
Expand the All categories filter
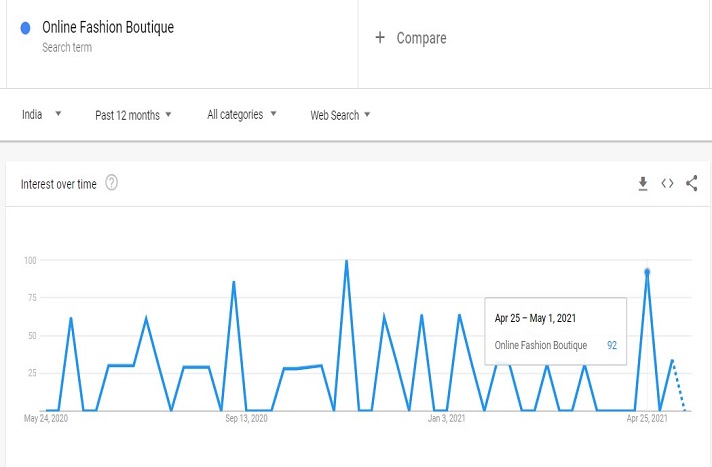(x=242, y=115)
